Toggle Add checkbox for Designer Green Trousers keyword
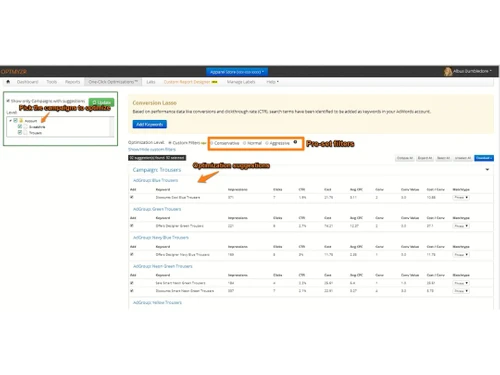 click(132, 226)
